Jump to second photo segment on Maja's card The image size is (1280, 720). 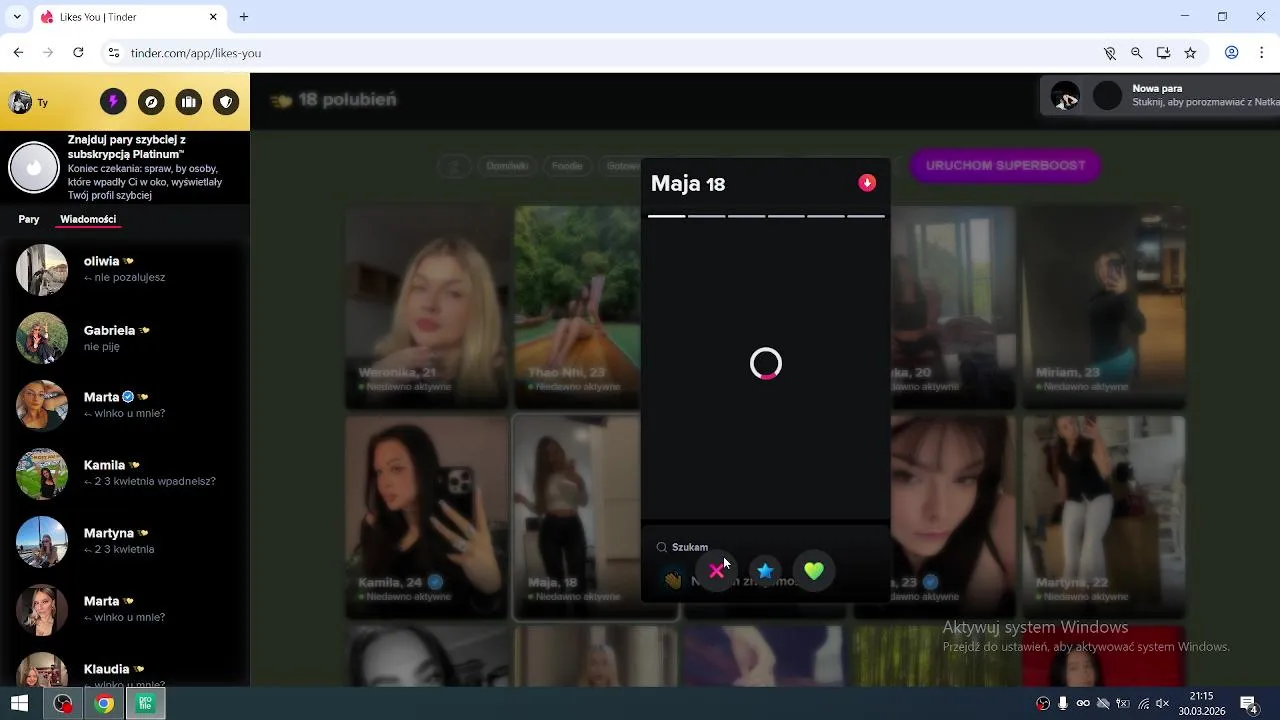pyautogui.click(x=706, y=216)
